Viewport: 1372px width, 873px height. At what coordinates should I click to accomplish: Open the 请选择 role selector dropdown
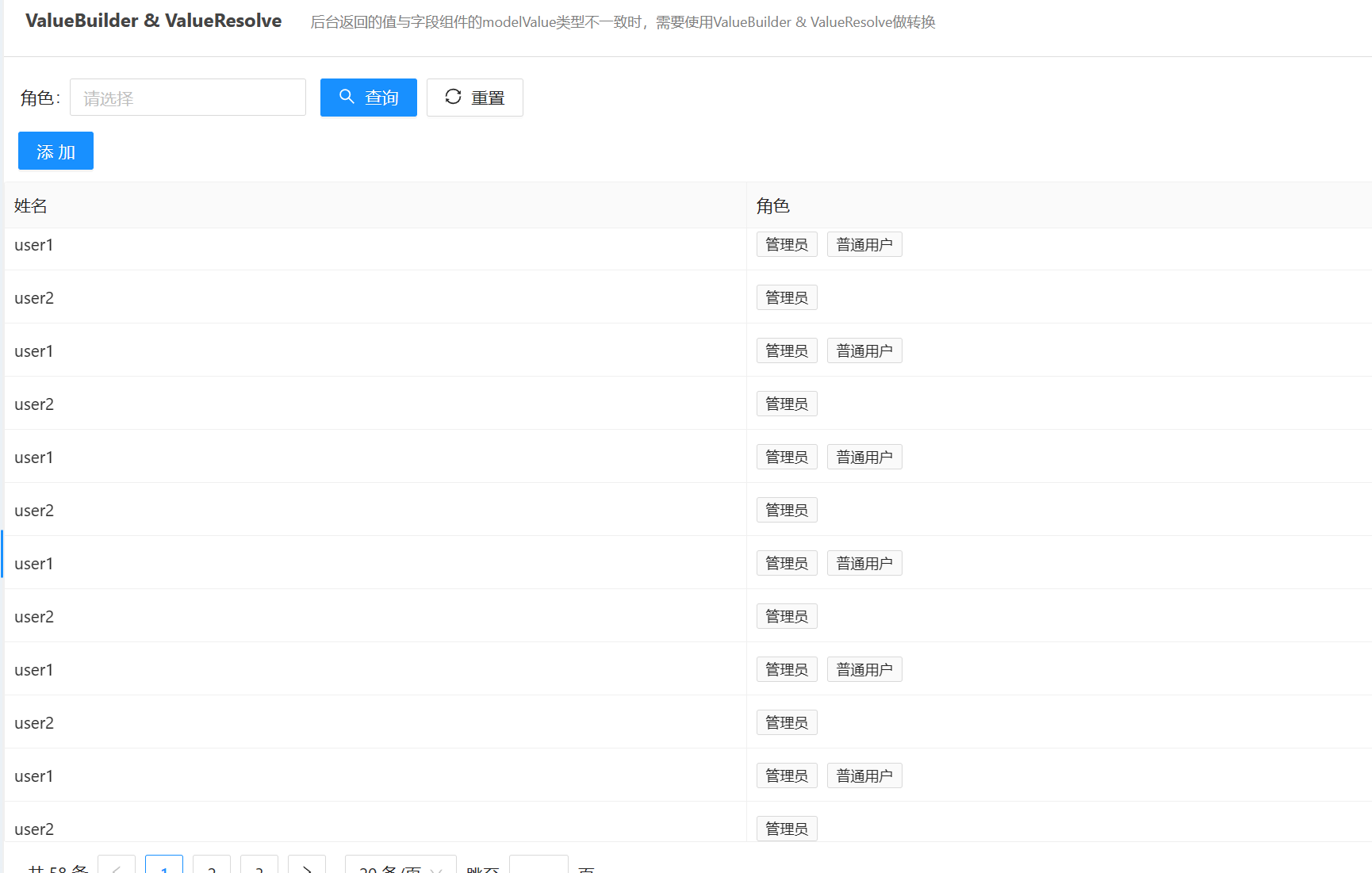(x=187, y=97)
